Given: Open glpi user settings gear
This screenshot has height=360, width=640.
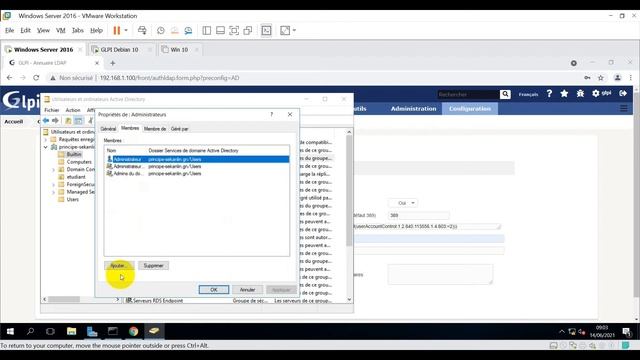Looking at the screenshot, I should (601, 93).
